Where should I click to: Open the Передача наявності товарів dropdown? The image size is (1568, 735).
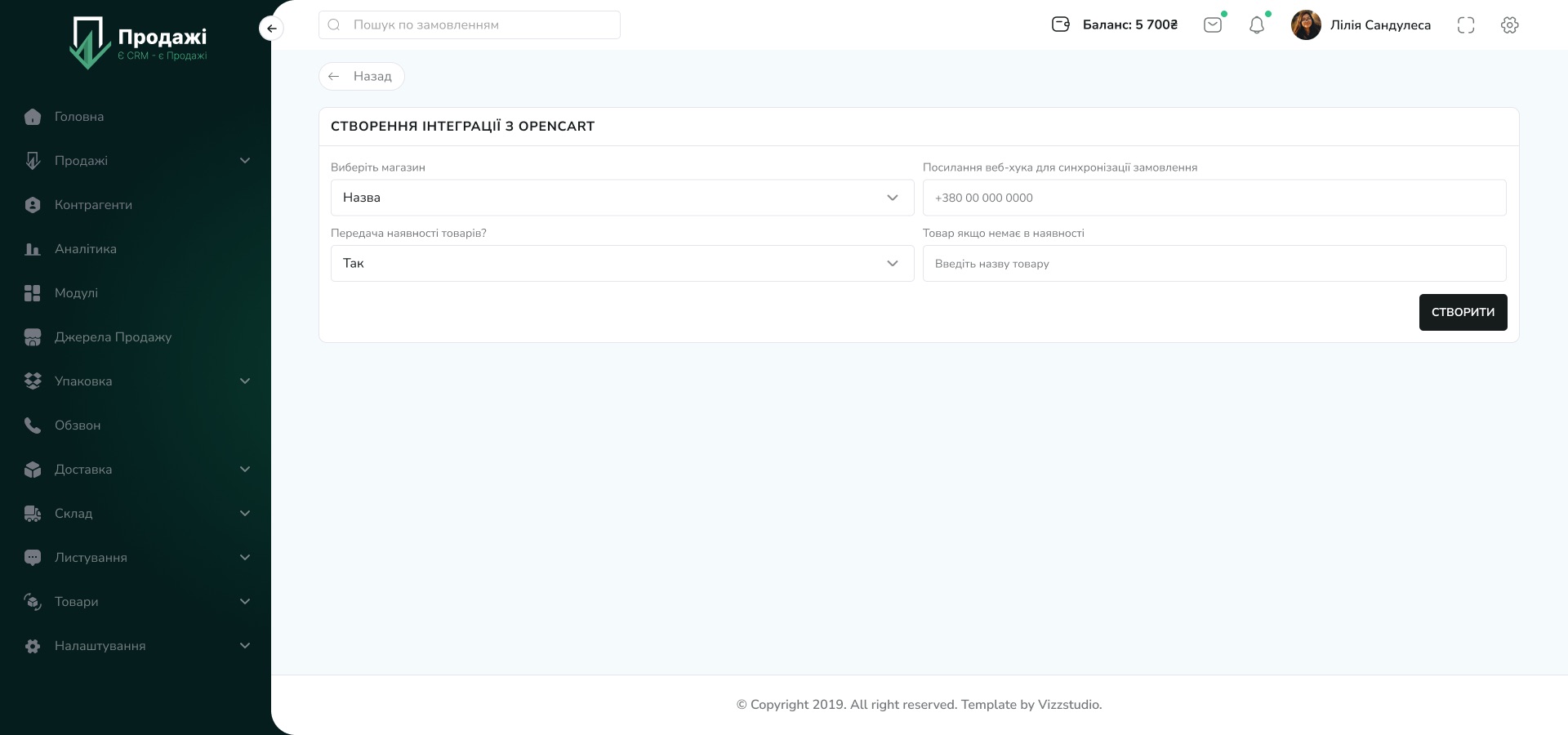[622, 263]
